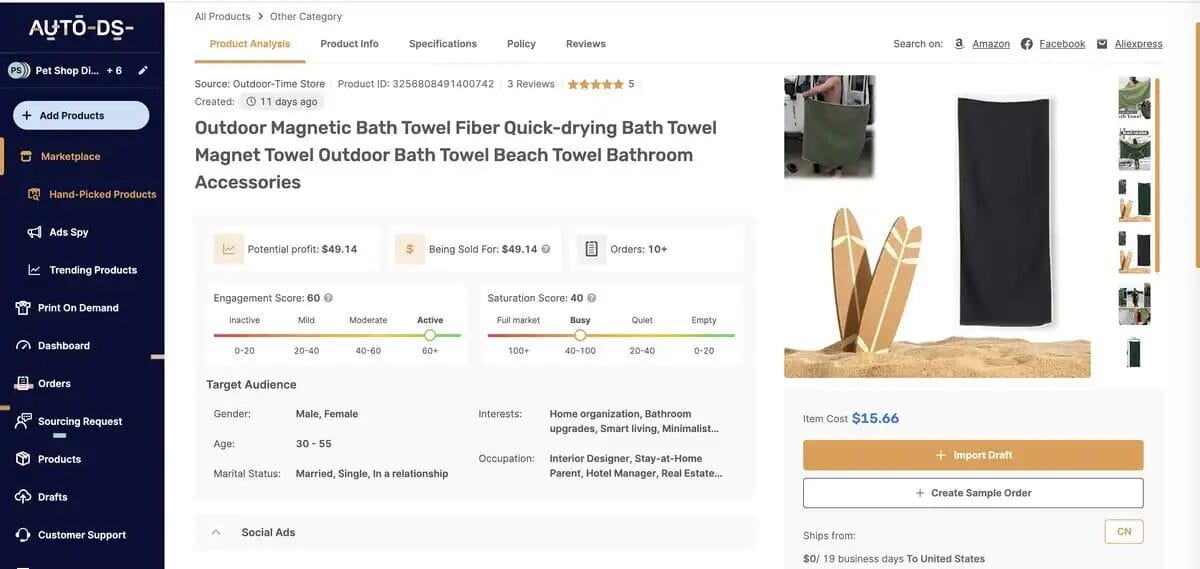Click the Aliexpress envelope icon
The height and width of the screenshot is (569, 1200).
pos(1102,44)
